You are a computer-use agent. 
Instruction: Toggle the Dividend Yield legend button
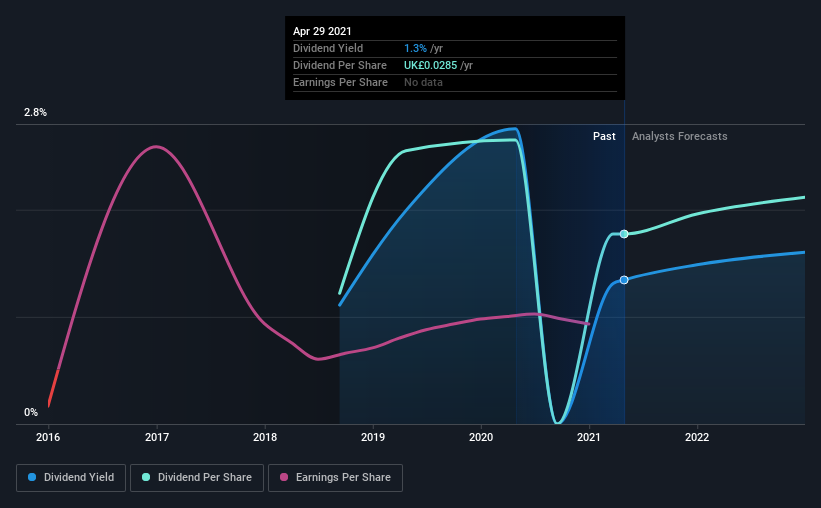[x=71, y=478]
